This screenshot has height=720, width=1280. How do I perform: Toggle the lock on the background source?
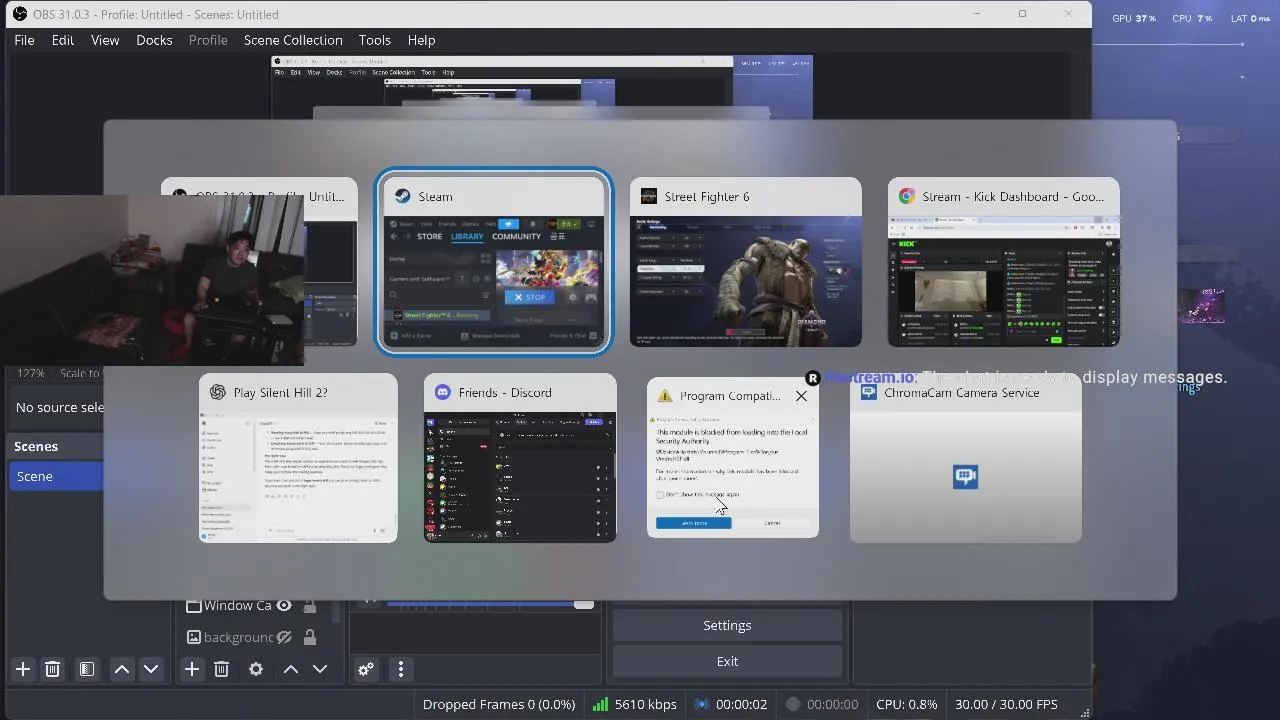pos(310,637)
